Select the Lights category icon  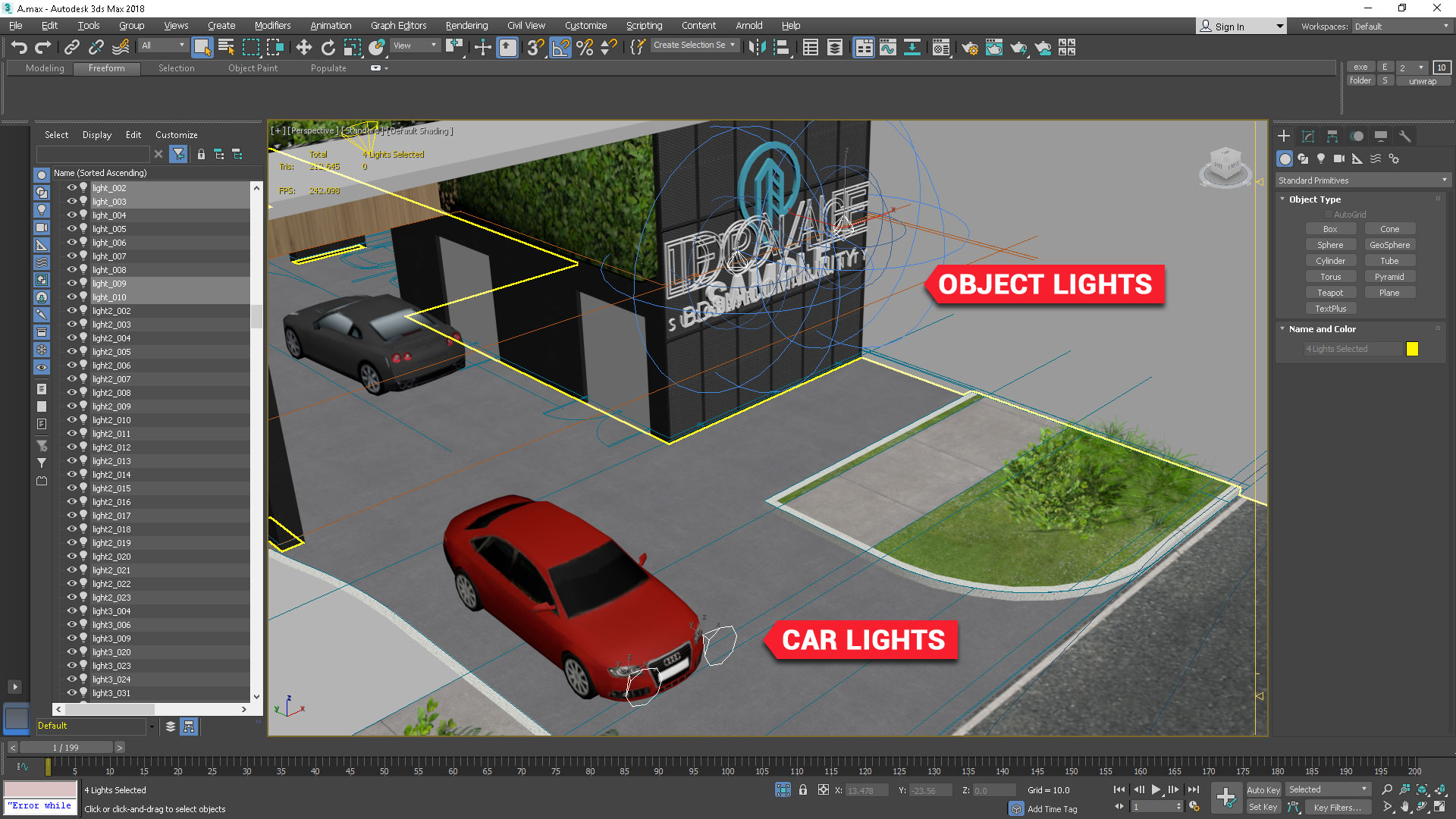pos(1321,158)
